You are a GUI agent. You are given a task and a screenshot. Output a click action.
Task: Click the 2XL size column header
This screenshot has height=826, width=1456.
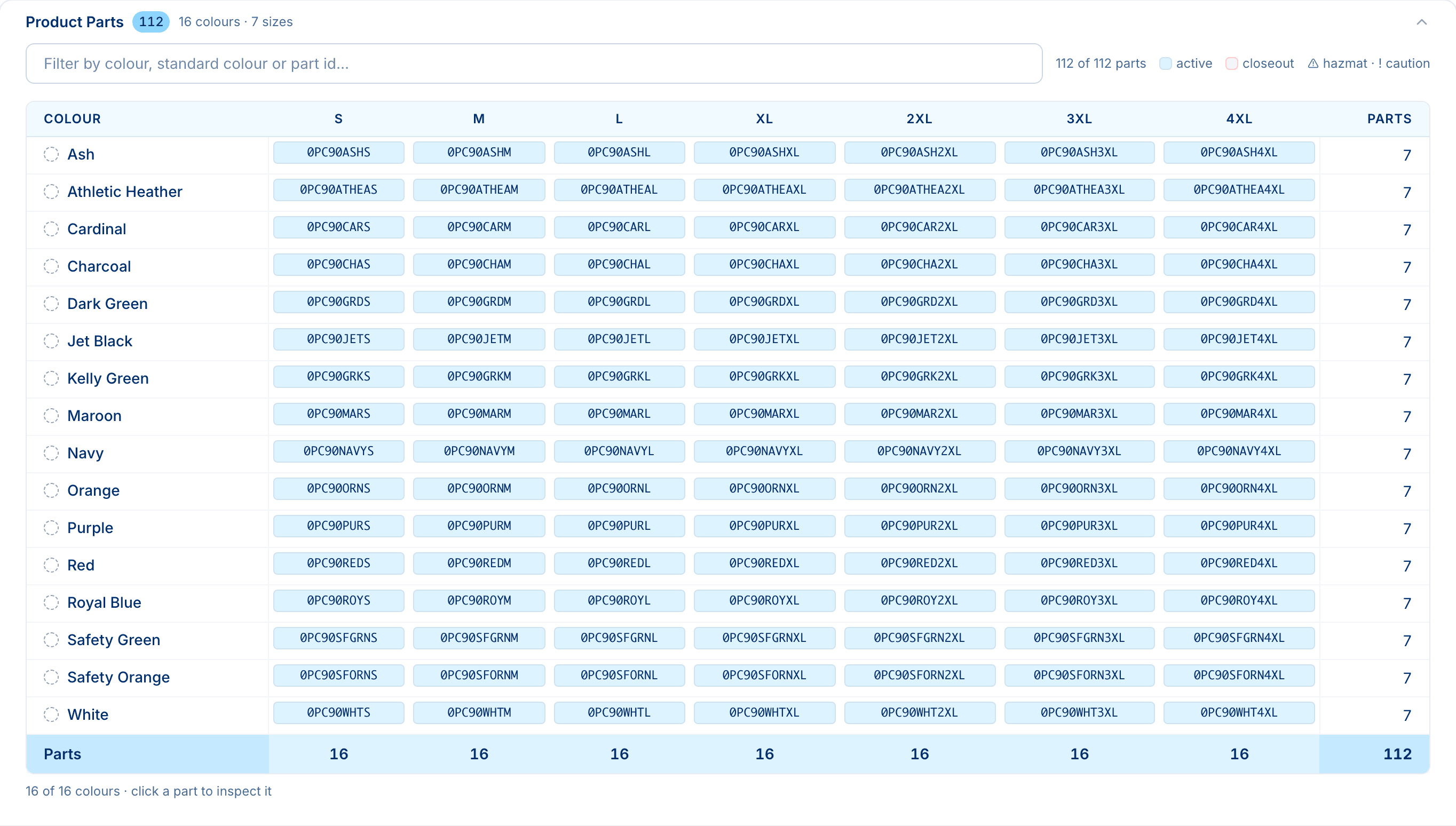(x=919, y=118)
